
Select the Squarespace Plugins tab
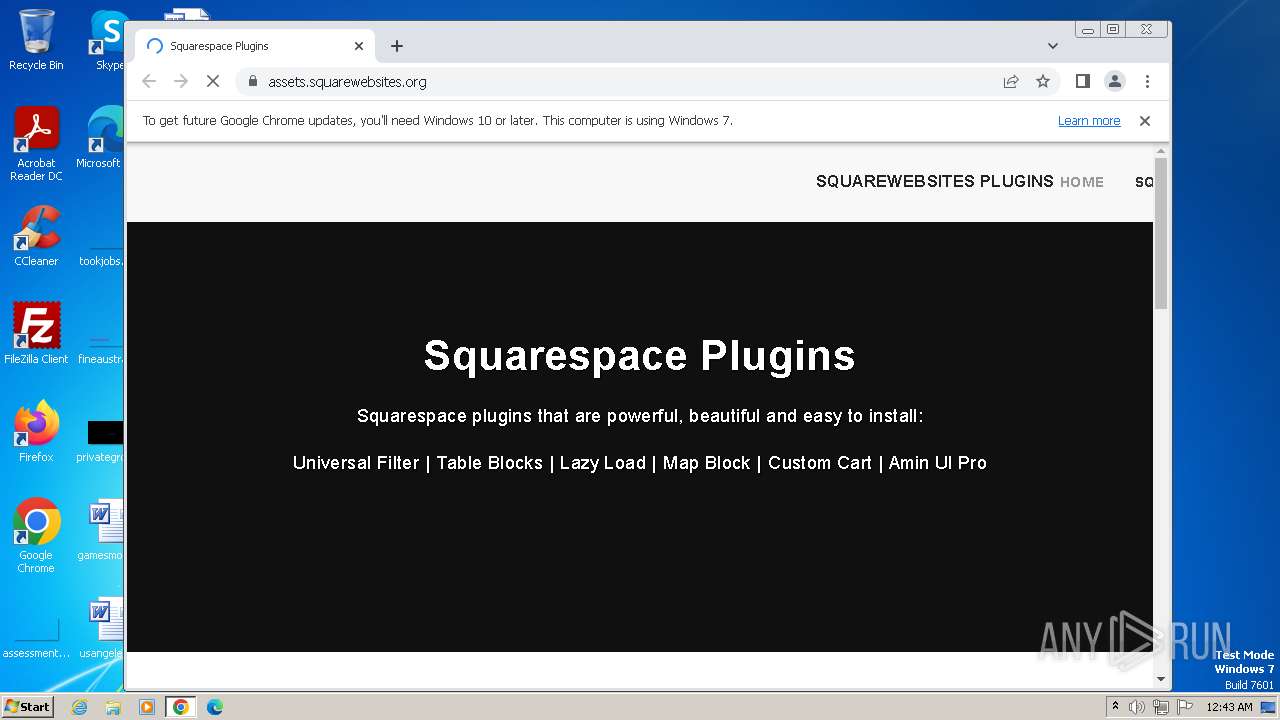[x=255, y=46]
